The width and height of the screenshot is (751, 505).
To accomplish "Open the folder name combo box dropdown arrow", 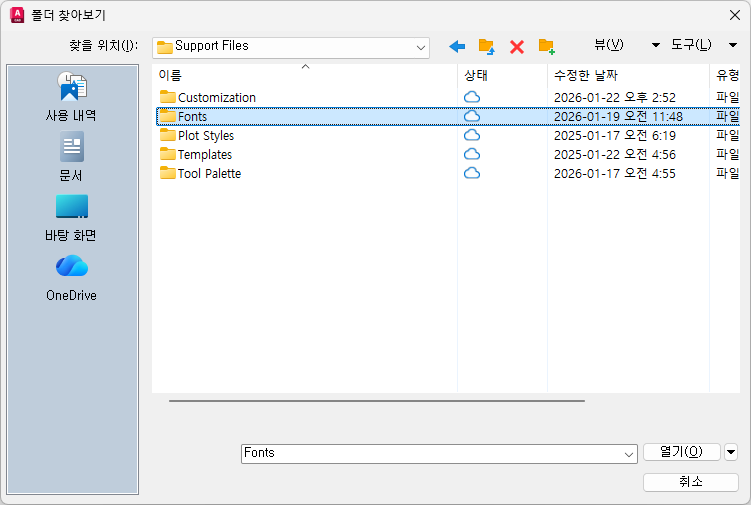I will [x=628, y=453].
